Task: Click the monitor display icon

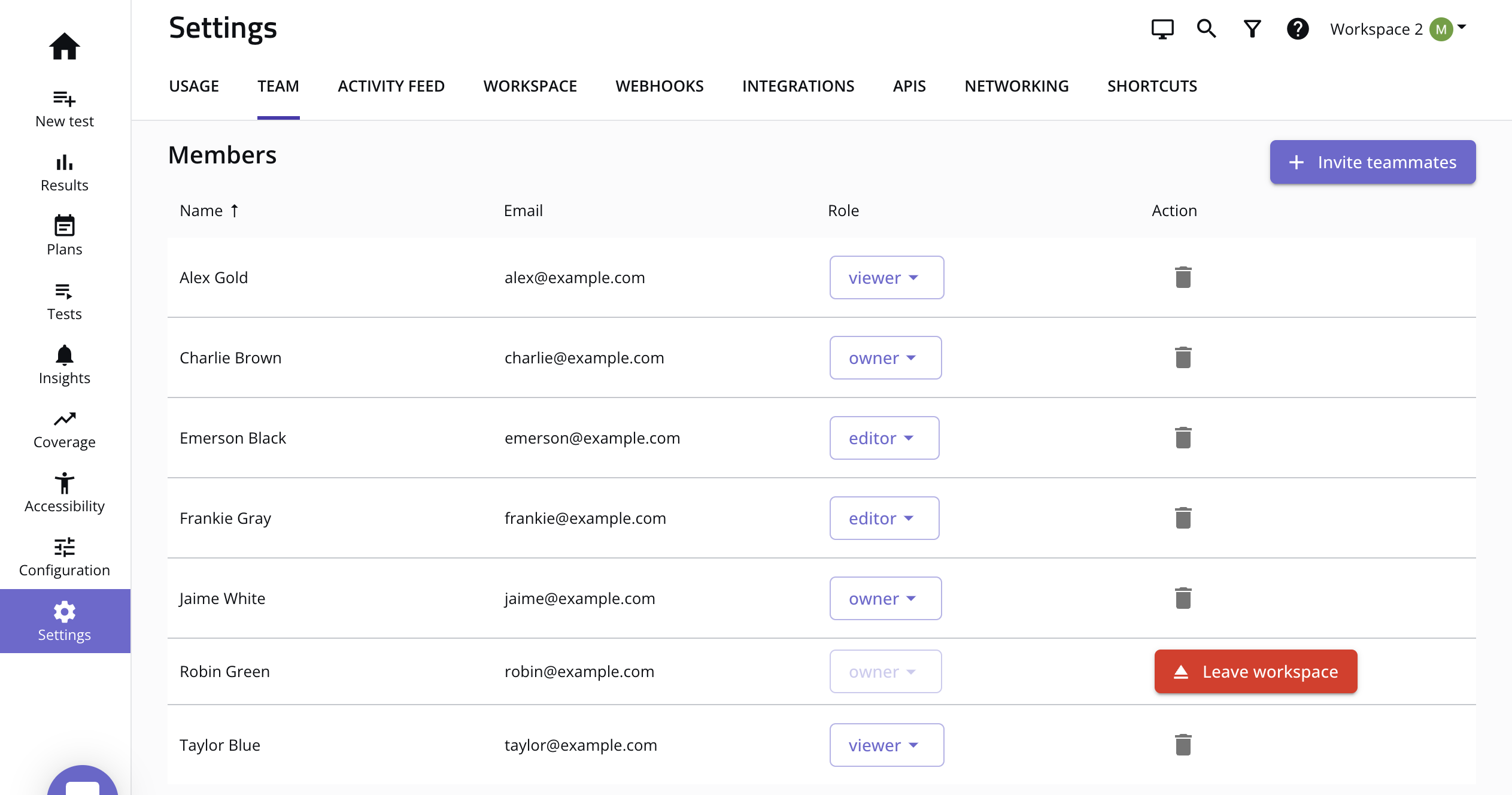Action: coord(1162,28)
